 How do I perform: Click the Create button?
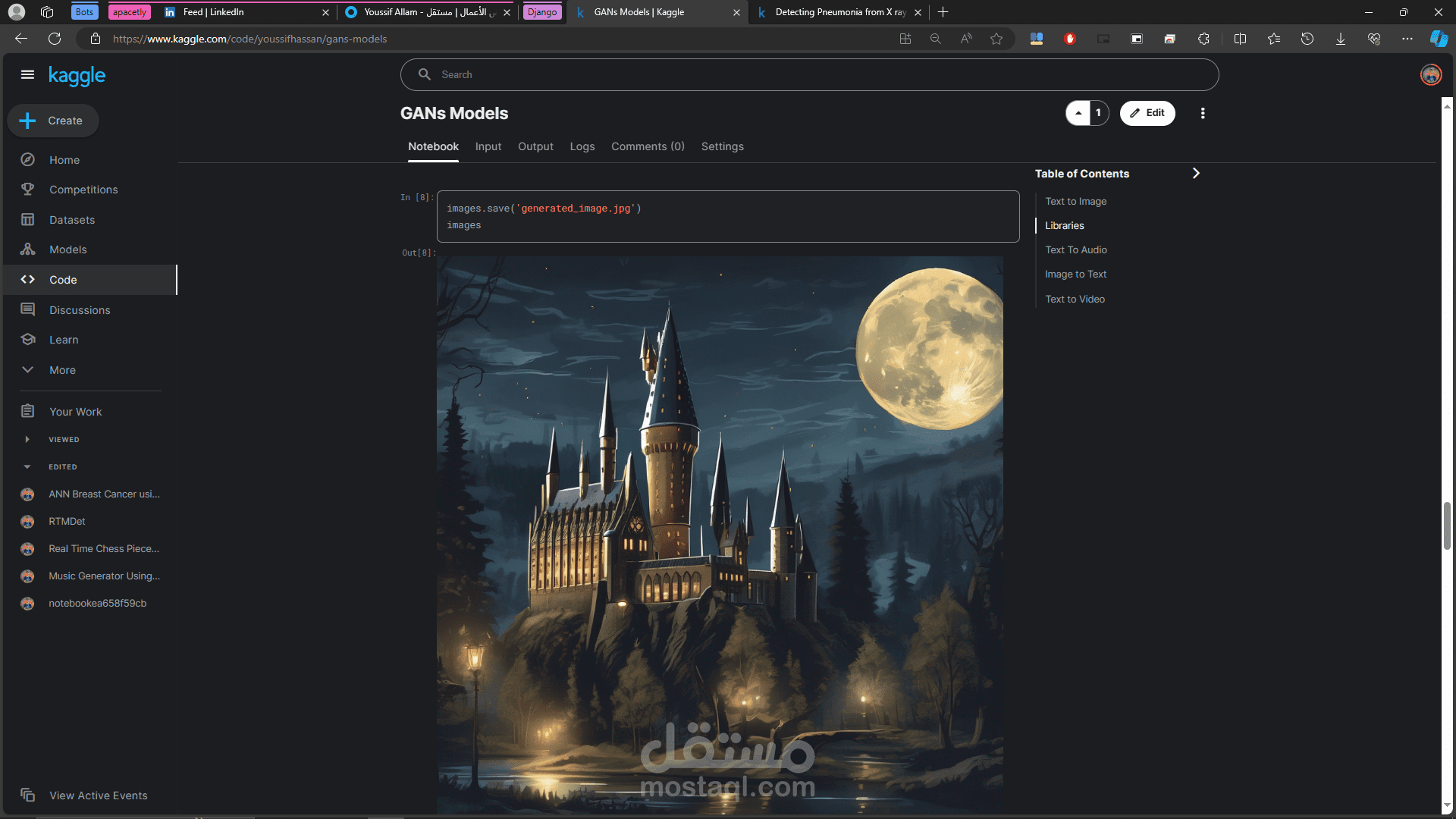(x=53, y=121)
